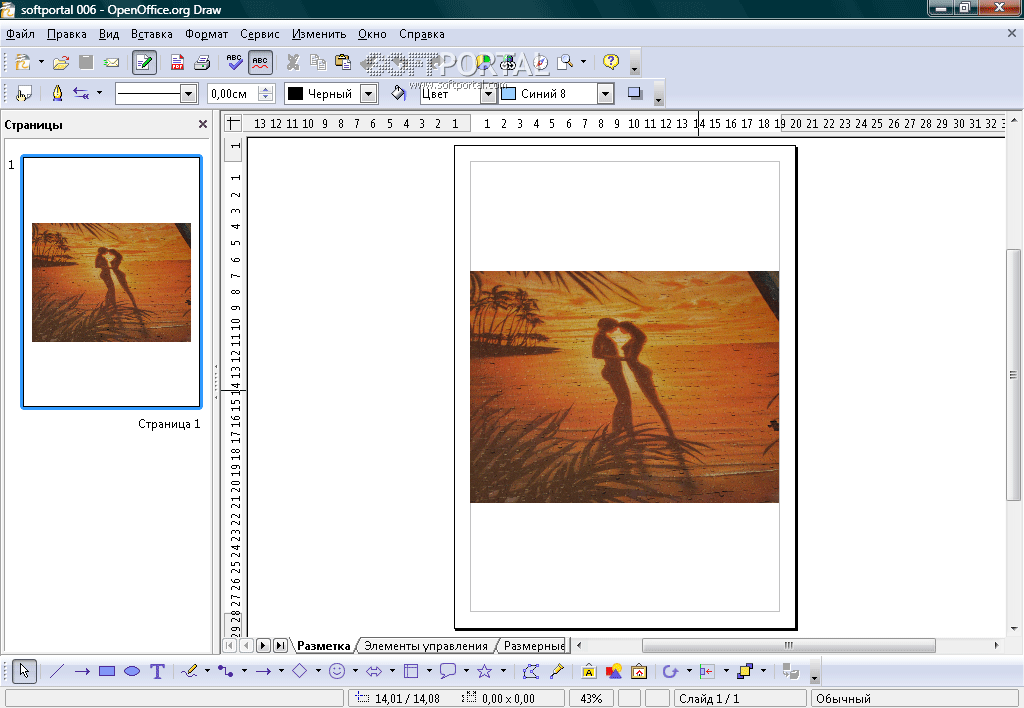Click the Save icon
The width and height of the screenshot is (1024, 708).
tap(86, 62)
